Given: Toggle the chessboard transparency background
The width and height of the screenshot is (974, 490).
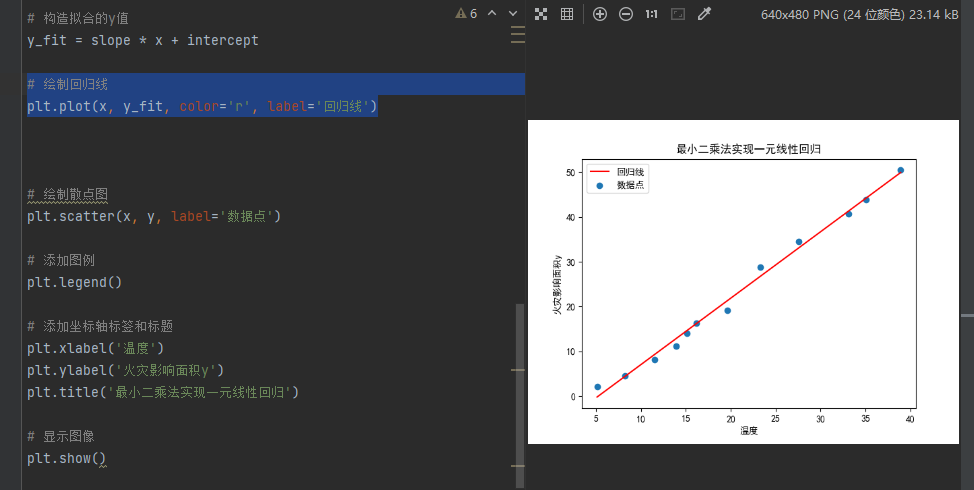Looking at the screenshot, I should click(541, 14).
